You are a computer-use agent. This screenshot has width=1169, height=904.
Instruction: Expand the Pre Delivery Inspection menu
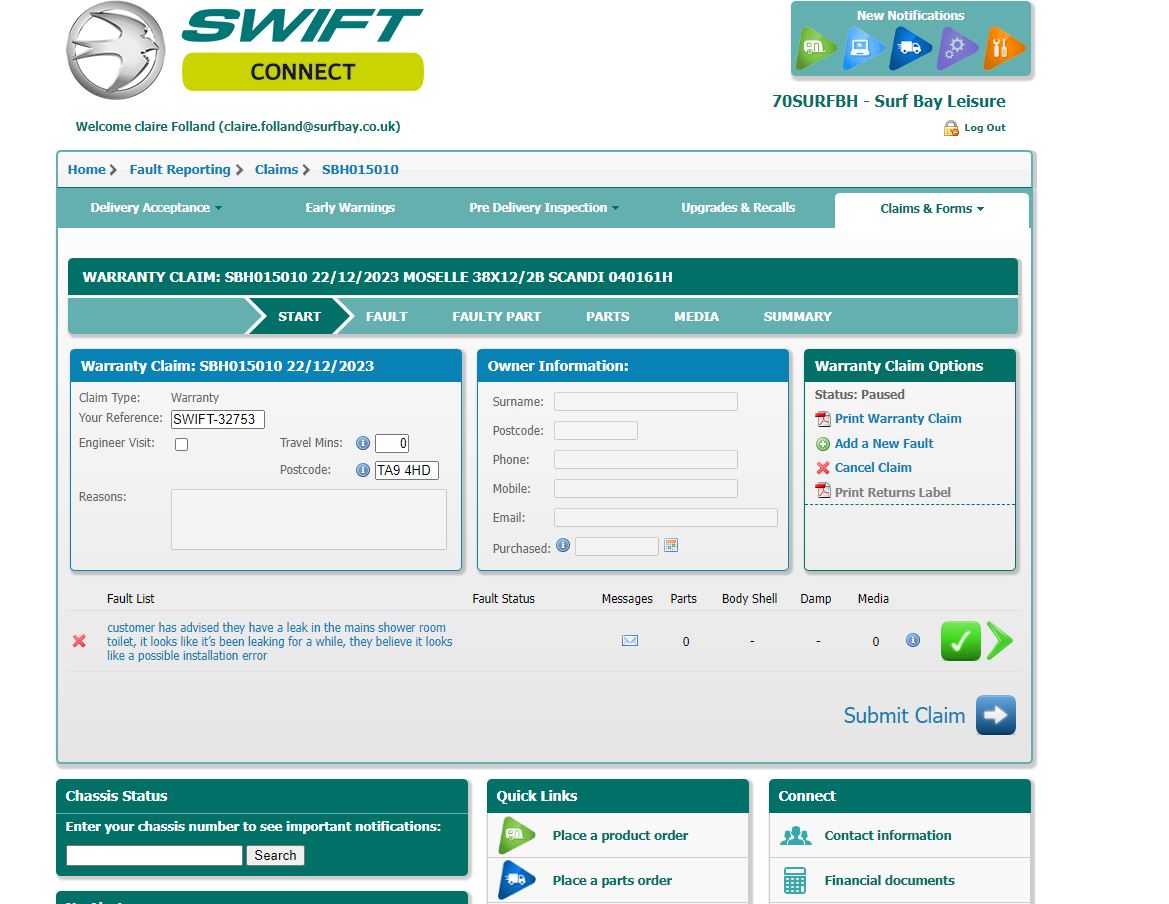click(x=544, y=208)
